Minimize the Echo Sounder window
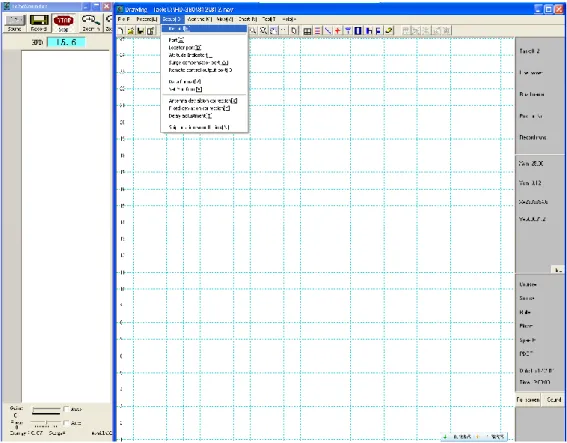This screenshot has height=443, width=567. pos(86,7)
